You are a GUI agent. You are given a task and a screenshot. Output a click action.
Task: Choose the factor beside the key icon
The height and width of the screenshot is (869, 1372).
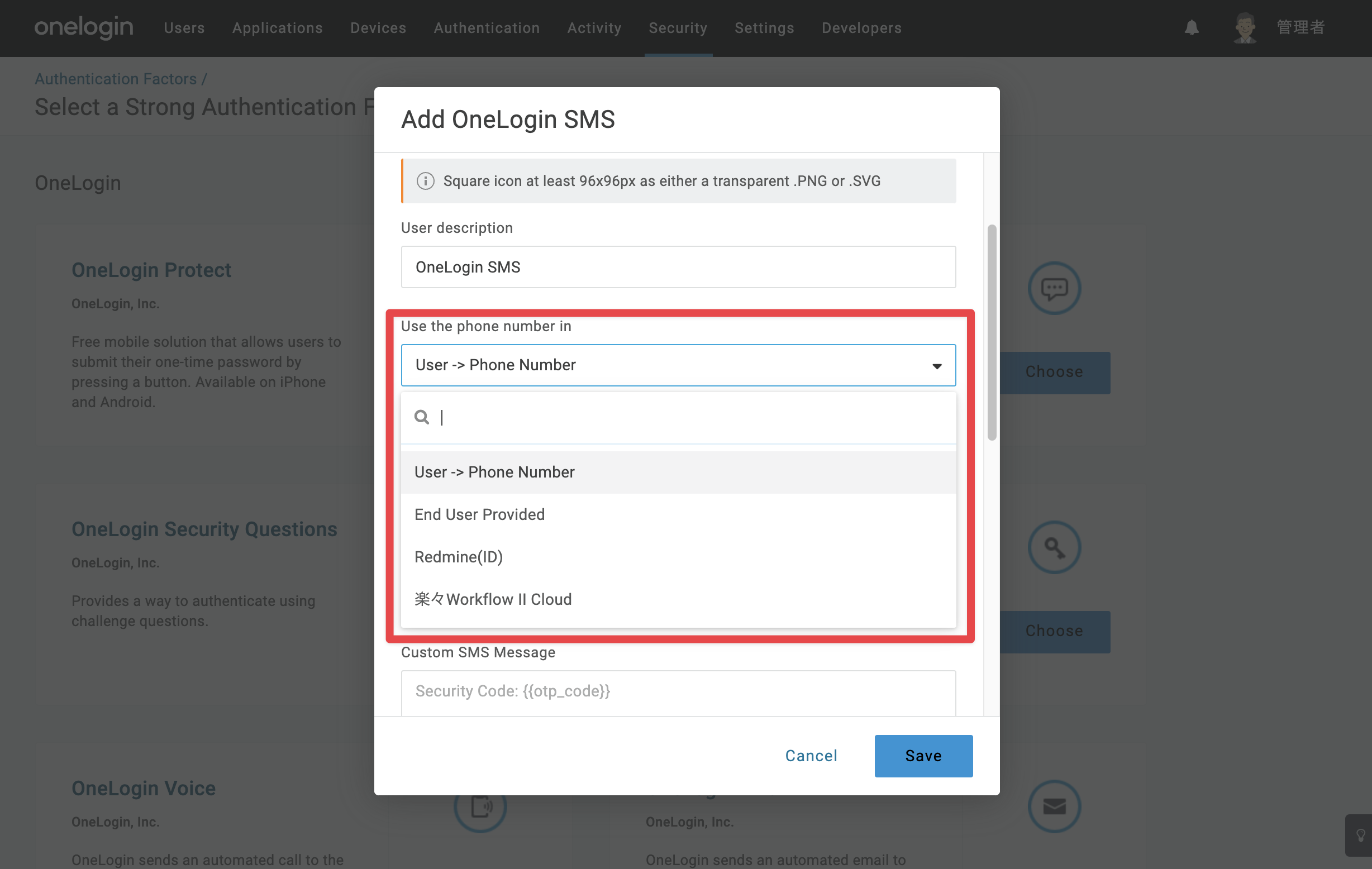coord(1054,632)
